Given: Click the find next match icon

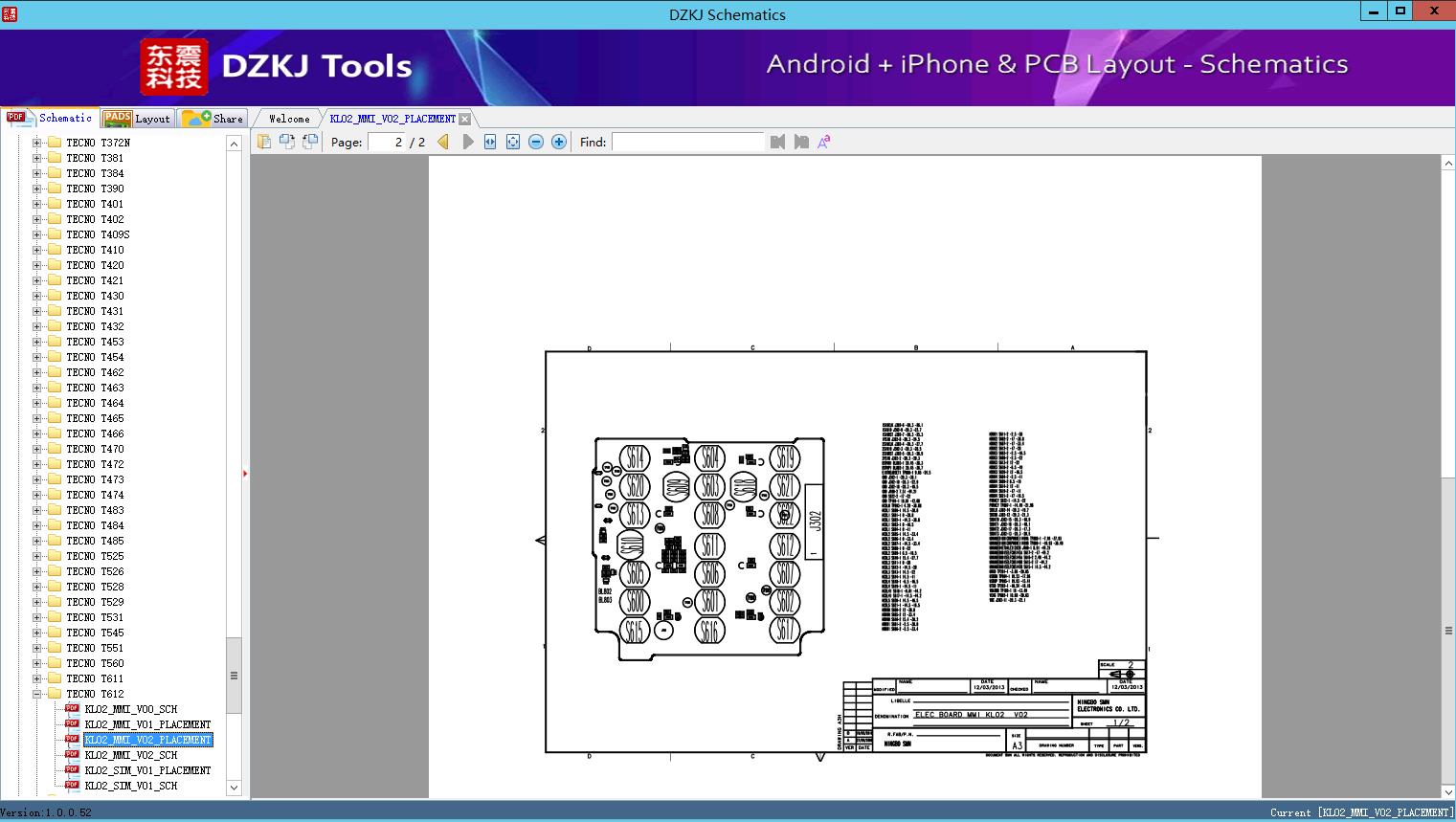Looking at the screenshot, I should point(801,142).
